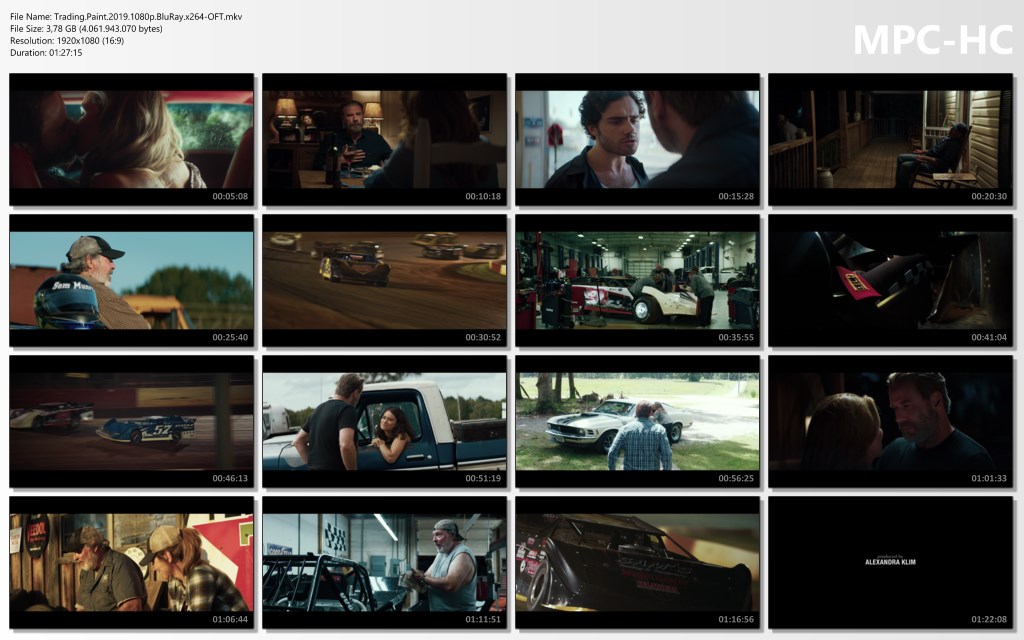
Task: Open the frame stamped 01:01:33
Action: coord(890,421)
